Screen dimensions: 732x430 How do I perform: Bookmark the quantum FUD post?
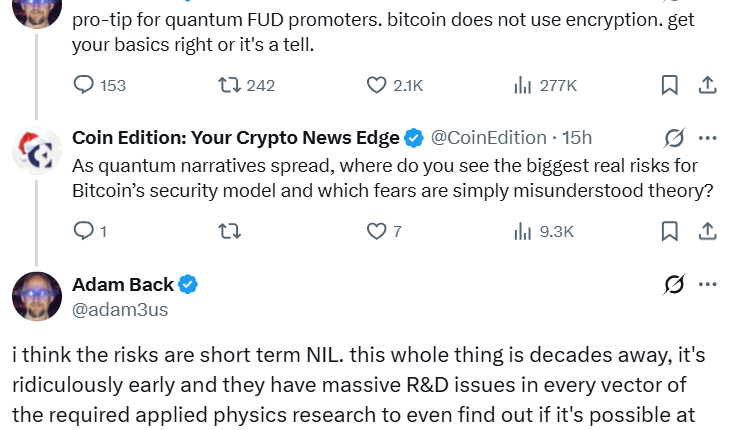pyautogui.click(x=669, y=86)
